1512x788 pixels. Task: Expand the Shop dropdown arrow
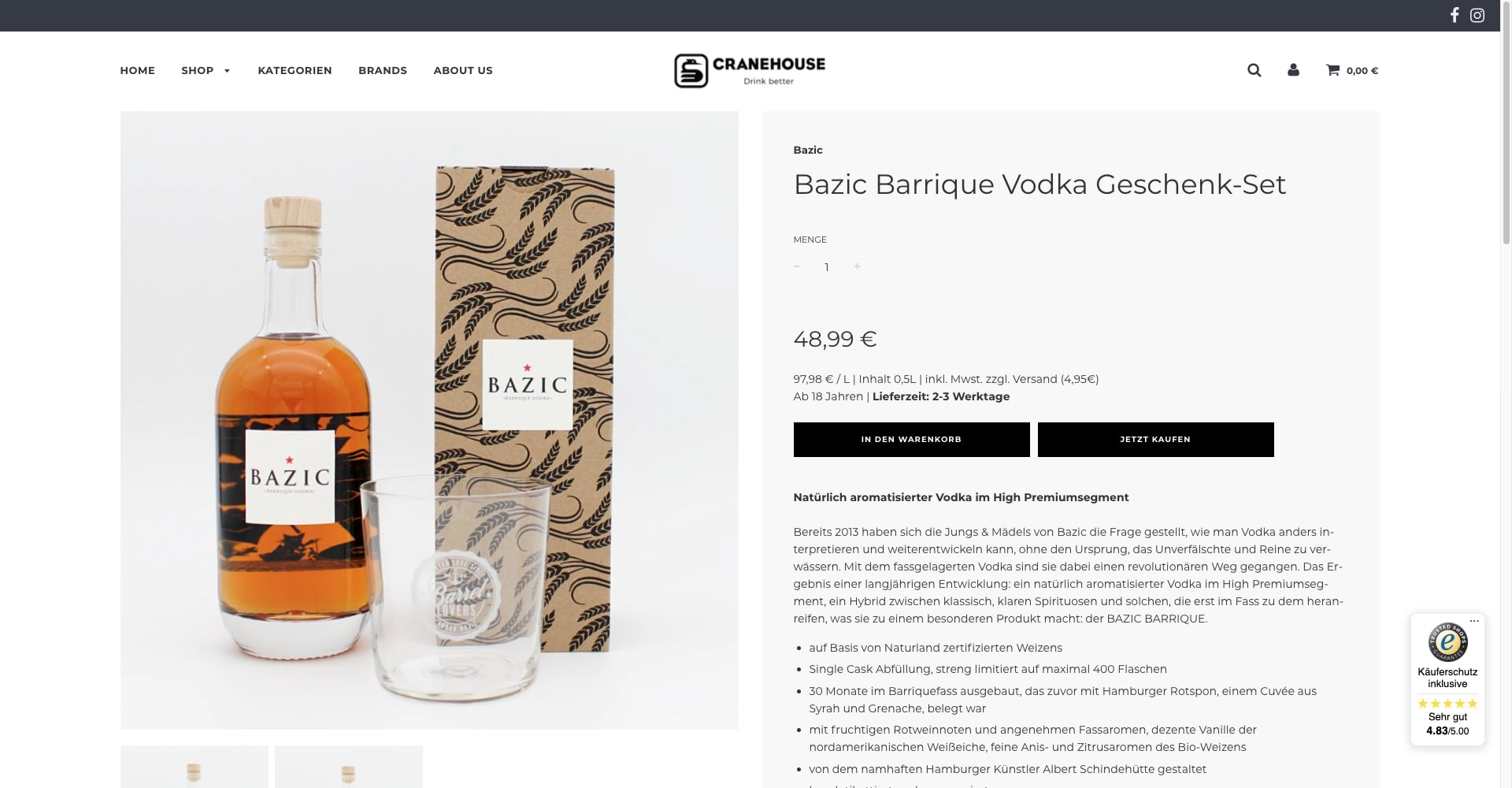pos(227,71)
